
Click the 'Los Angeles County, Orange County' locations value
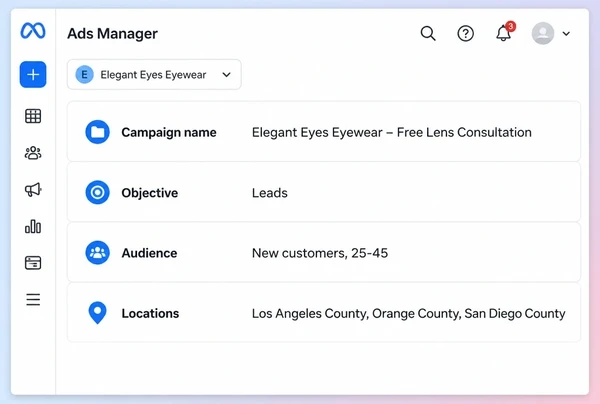pyautogui.click(x=408, y=314)
